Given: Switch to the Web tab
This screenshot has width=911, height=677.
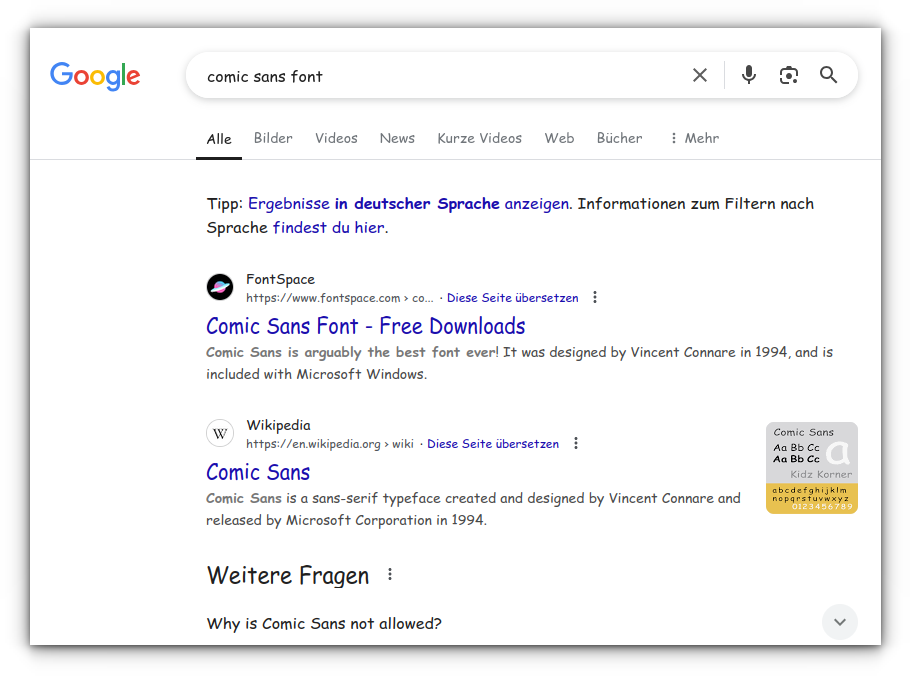Looking at the screenshot, I should click(559, 138).
